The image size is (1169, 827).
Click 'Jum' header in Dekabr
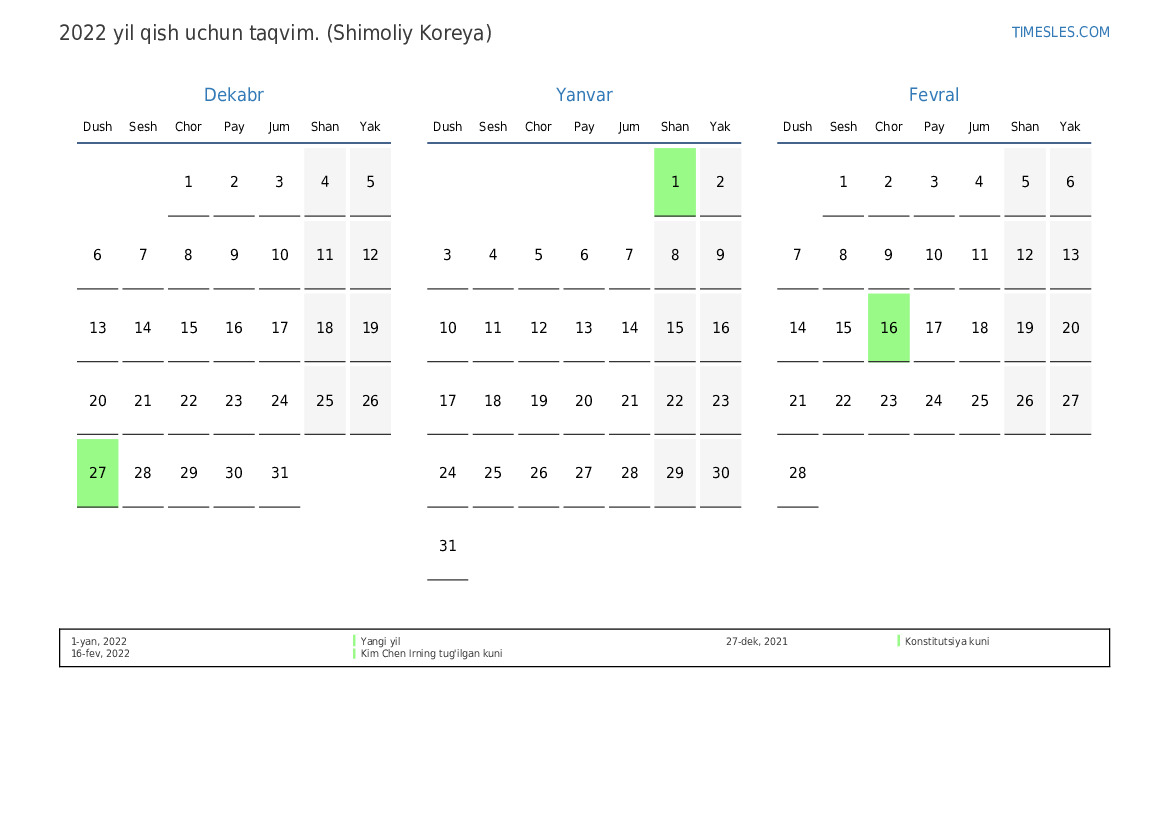279,127
